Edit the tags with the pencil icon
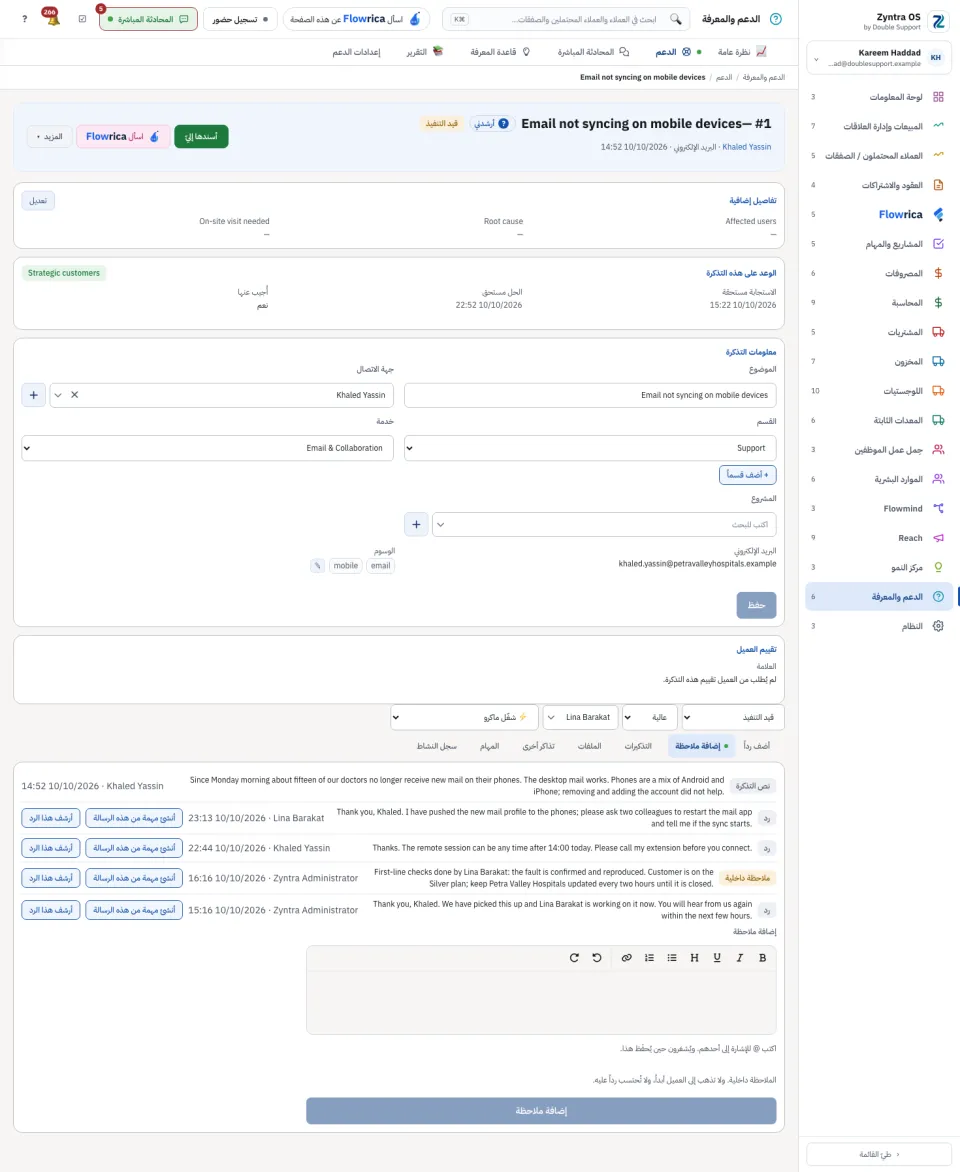This screenshot has width=960, height=1172. 317,566
